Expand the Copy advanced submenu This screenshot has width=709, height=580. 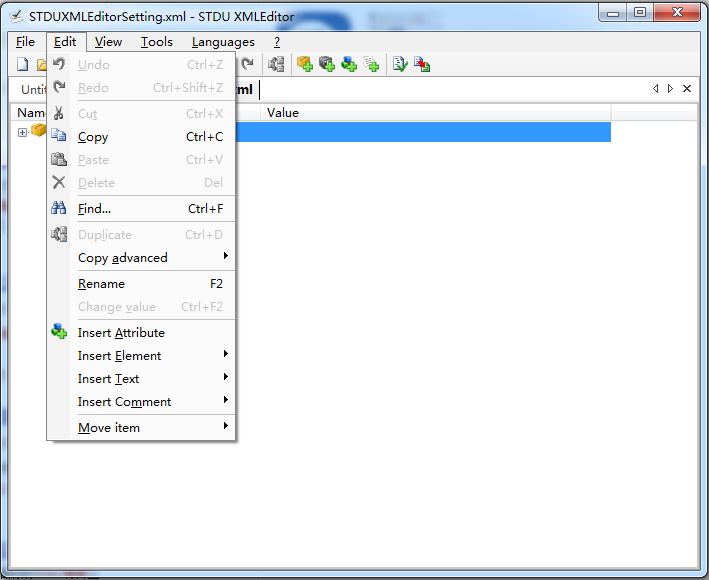point(141,258)
